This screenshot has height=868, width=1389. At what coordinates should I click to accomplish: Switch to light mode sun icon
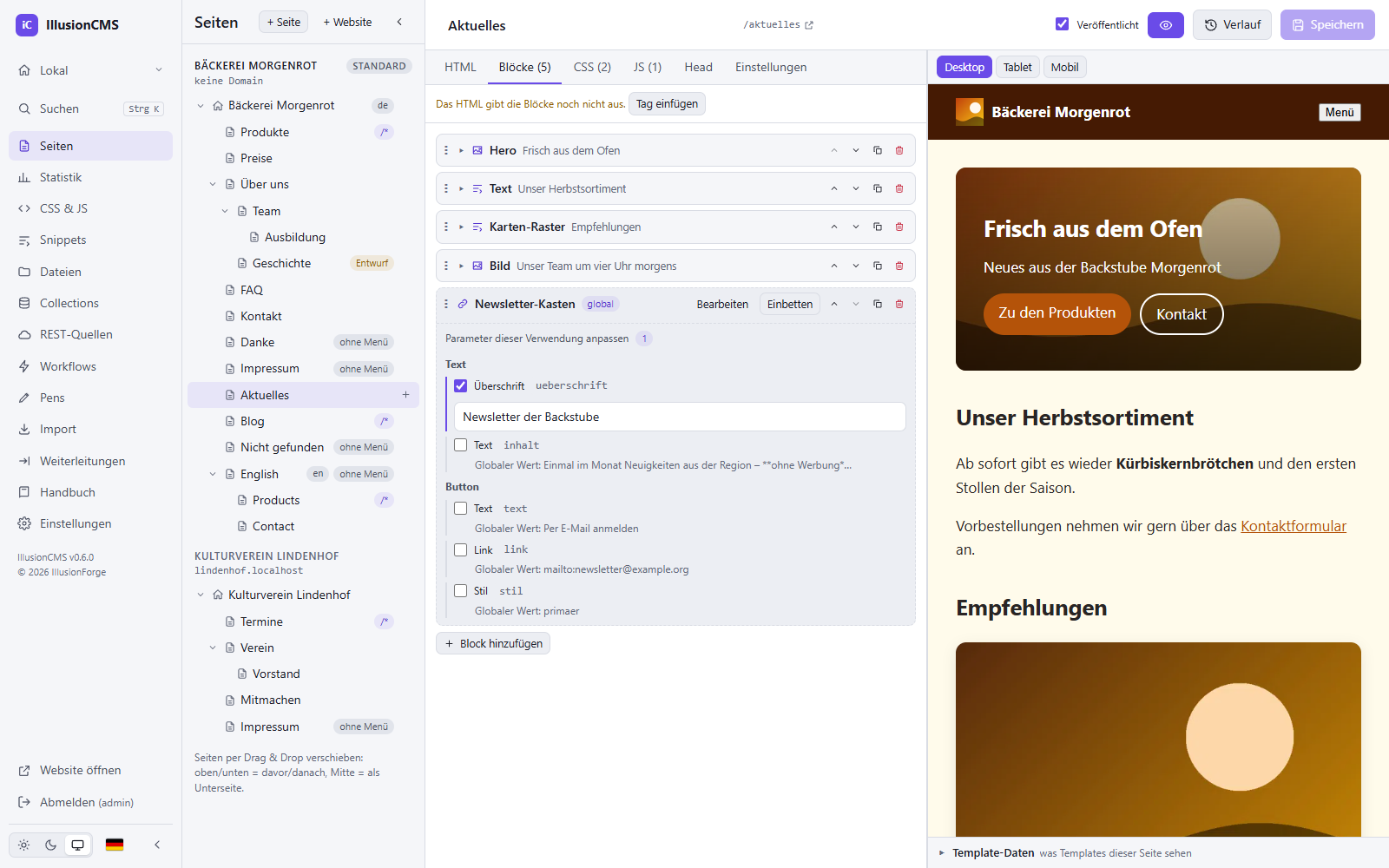23,845
